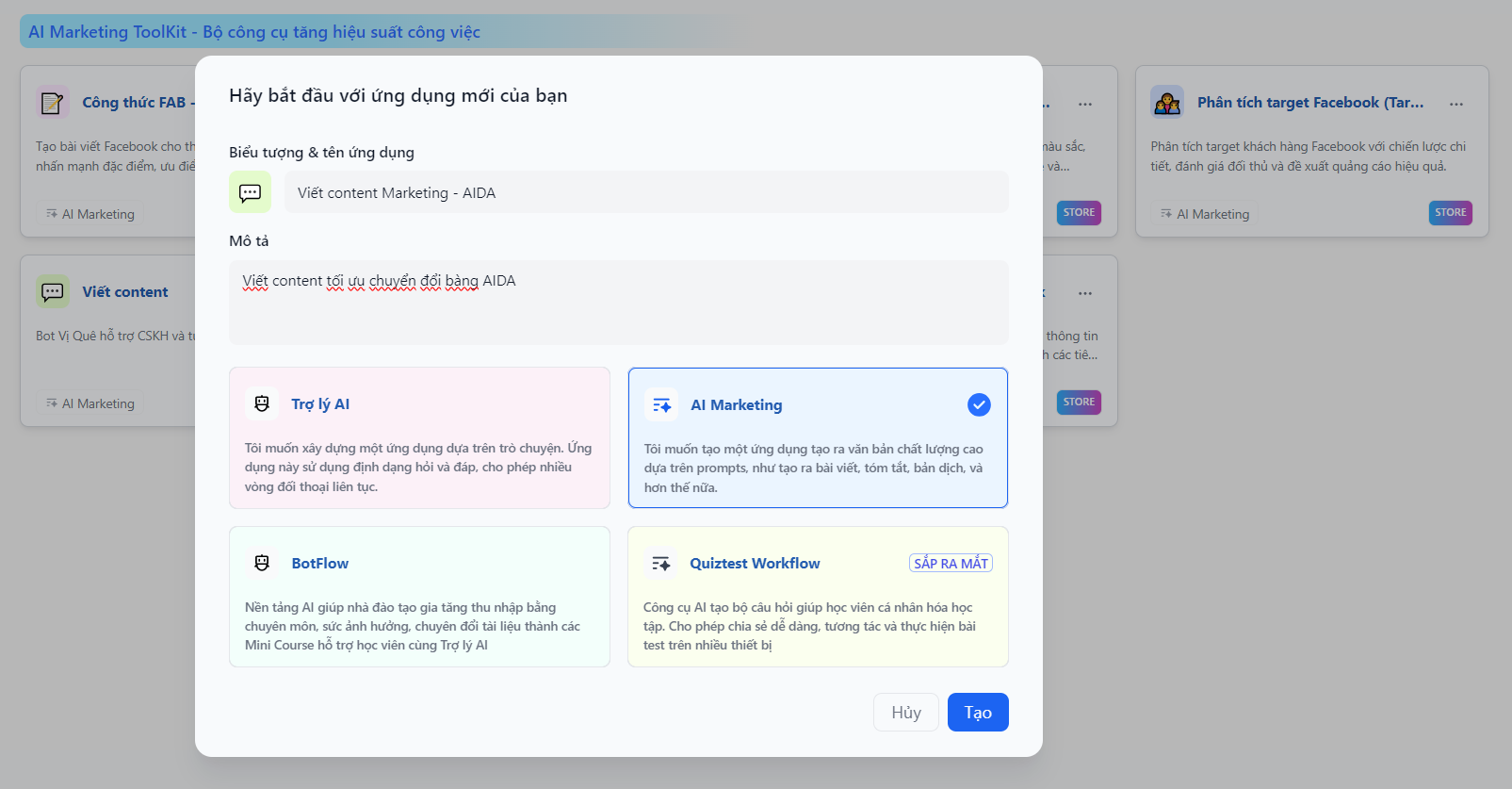Click the Hủy cancel button

[905, 713]
